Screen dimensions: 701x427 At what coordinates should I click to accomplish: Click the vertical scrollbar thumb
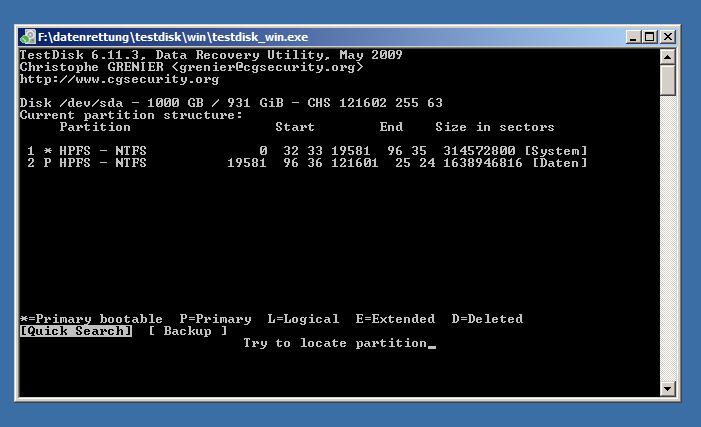tap(667, 80)
